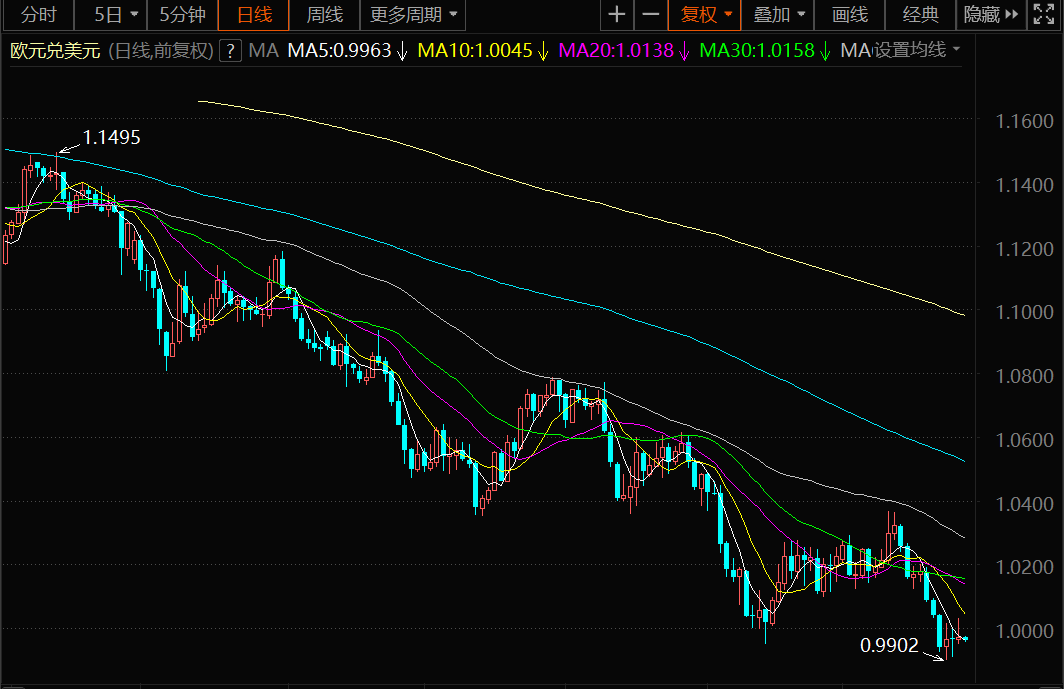Expand the 更多周期 dropdown
Image resolution: width=1064 pixels, height=689 pixels.
(413, 14)
